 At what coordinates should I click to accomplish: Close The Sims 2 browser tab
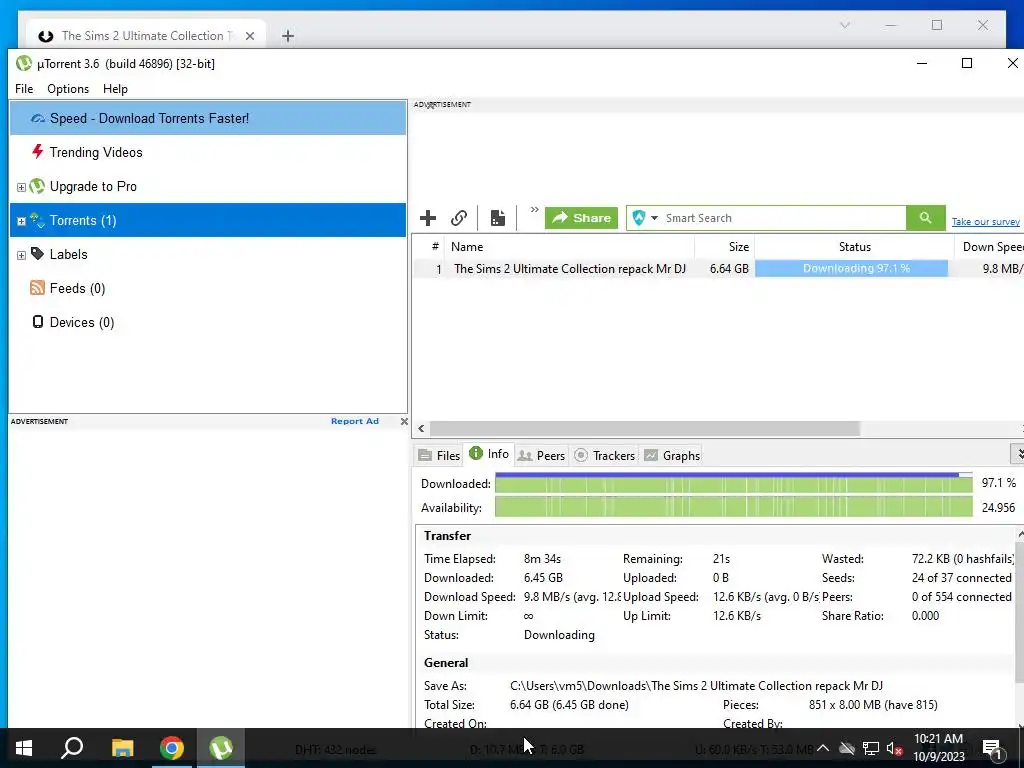249,36
